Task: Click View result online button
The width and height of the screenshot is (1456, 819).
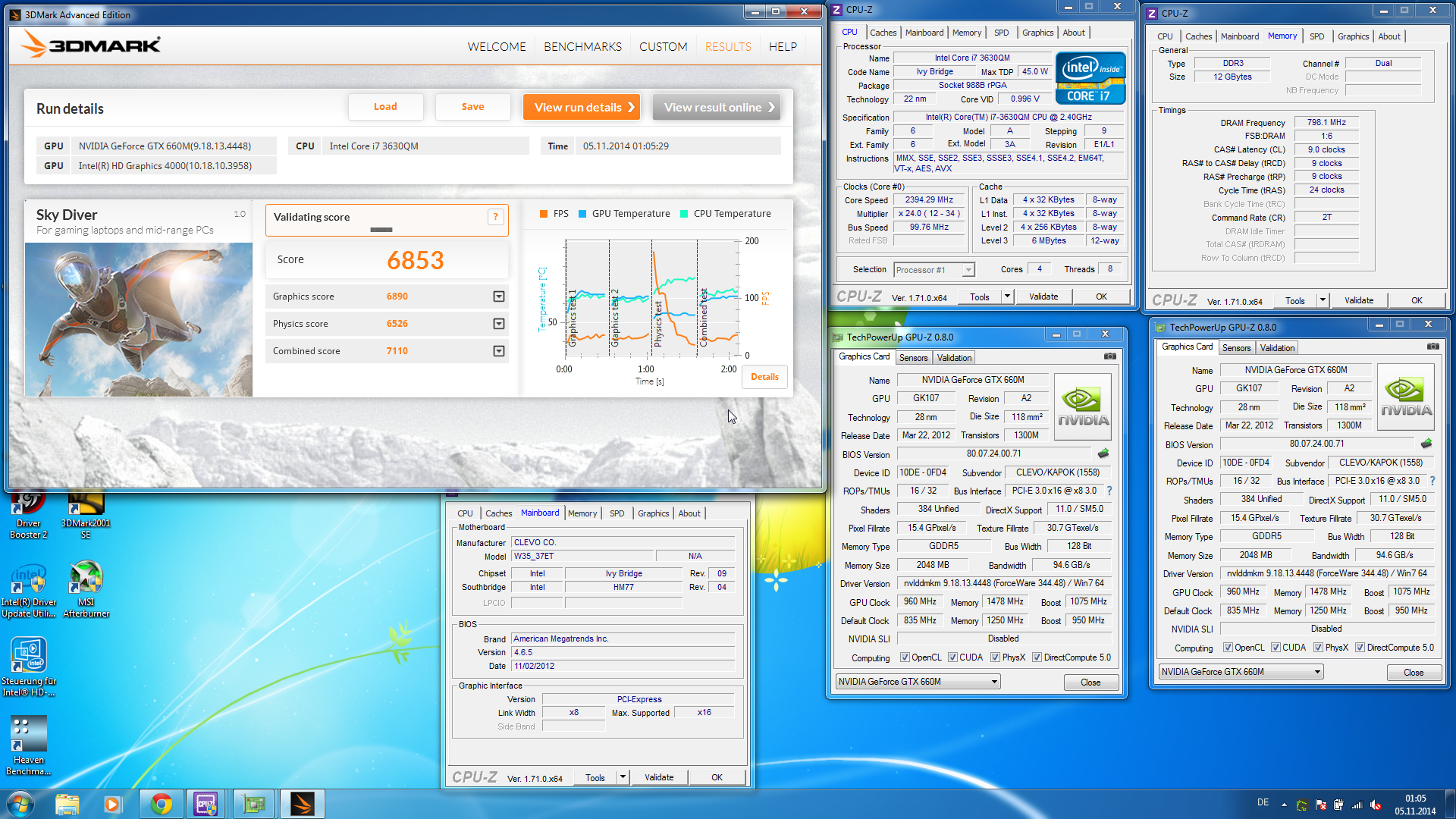Action: (717, 107)
